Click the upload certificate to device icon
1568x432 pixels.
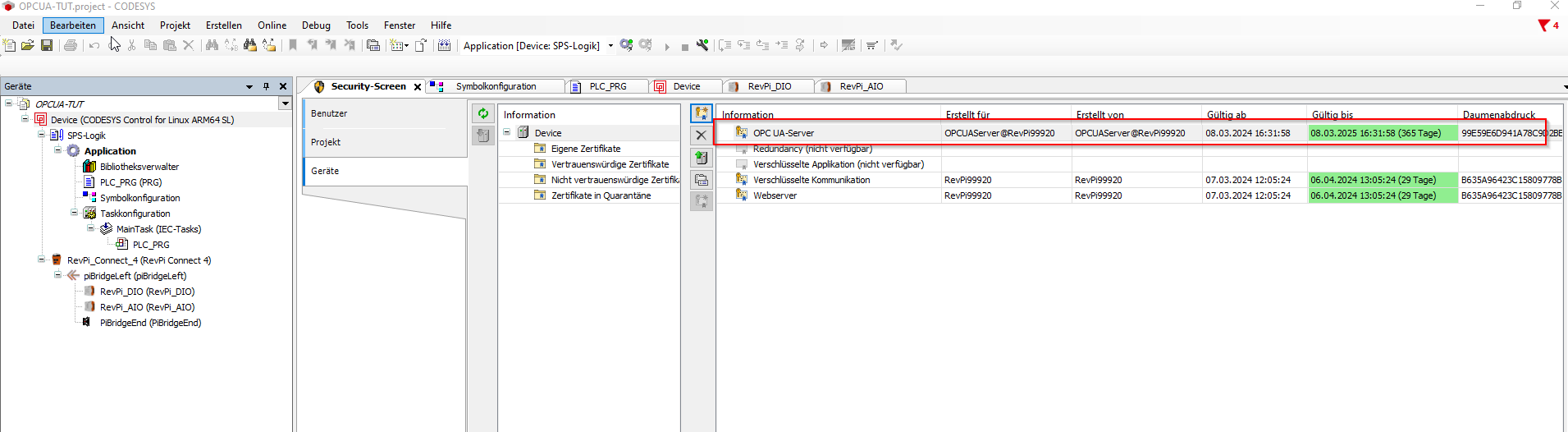(x=702, y=158)
